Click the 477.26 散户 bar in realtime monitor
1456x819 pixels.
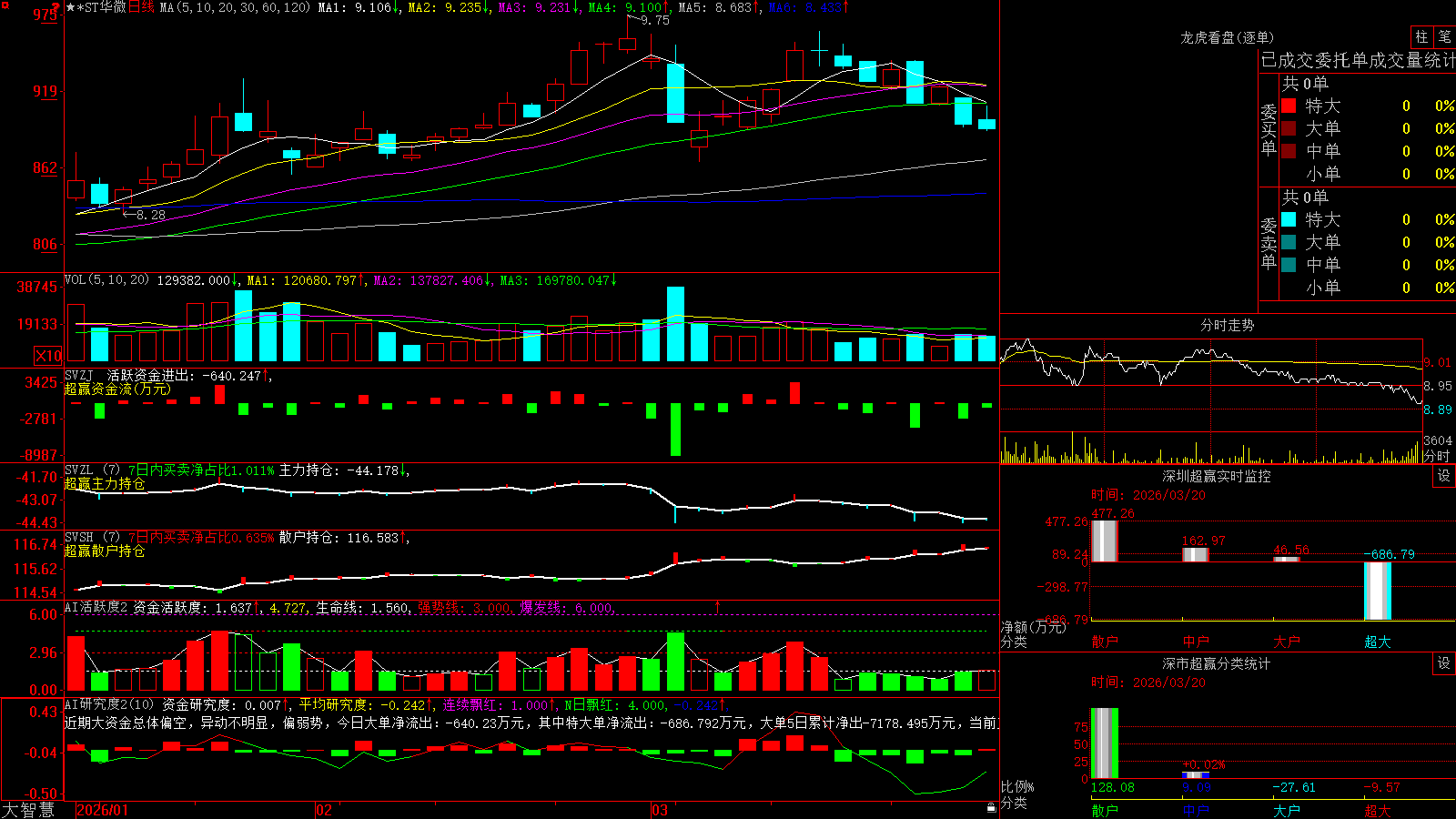pos(1104,541)
